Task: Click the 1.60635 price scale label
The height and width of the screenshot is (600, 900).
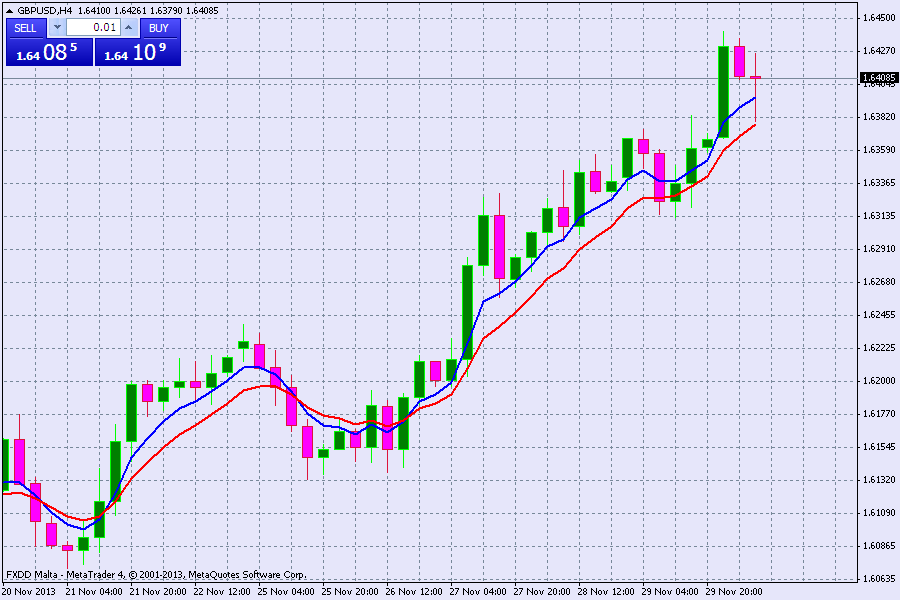Action: click(x=879, y=579)
